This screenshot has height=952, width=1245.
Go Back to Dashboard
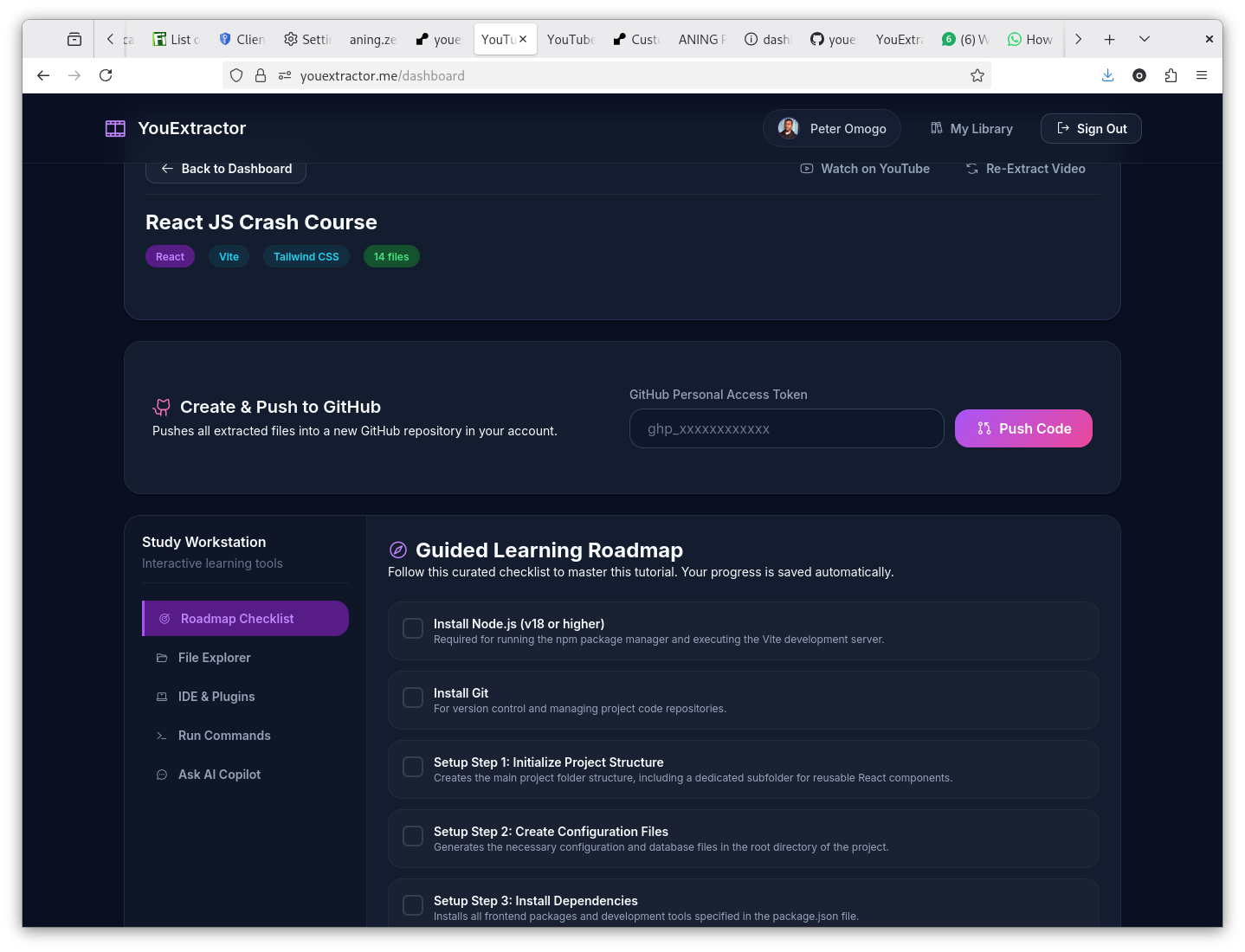(226, 169)
